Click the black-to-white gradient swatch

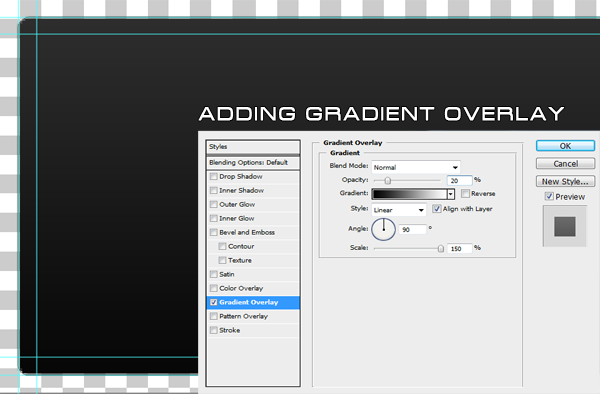click(x=409, y=194)
